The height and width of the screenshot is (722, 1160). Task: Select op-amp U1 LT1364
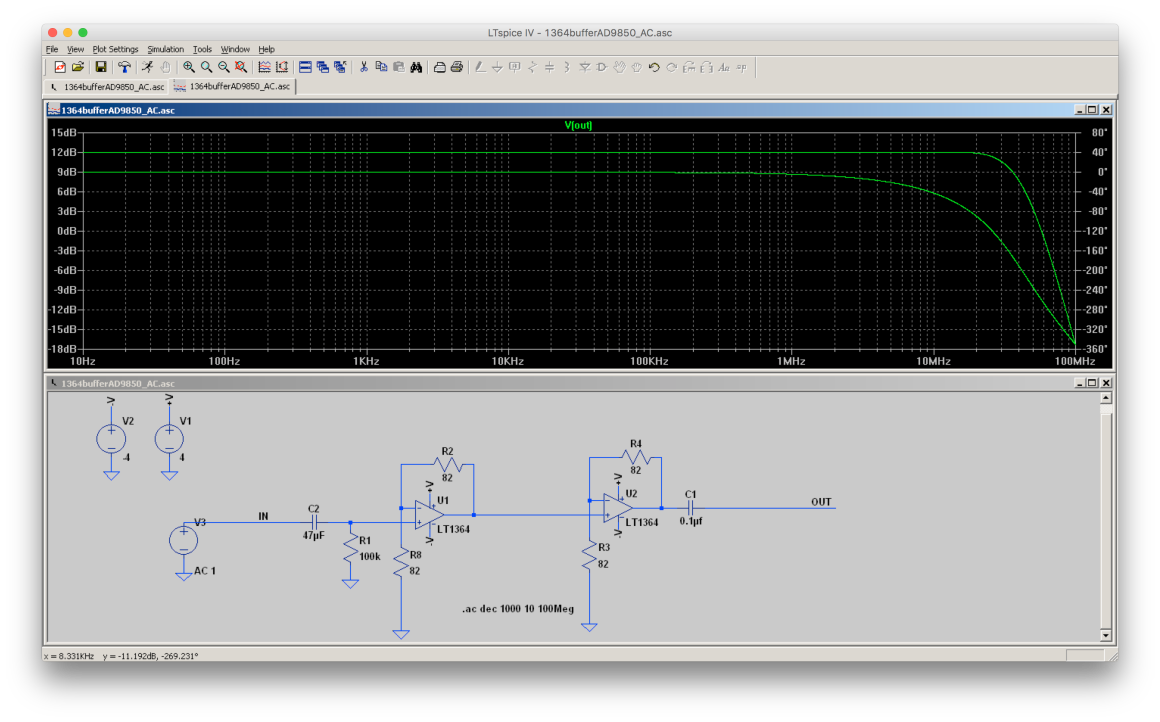tap(430, 515)
